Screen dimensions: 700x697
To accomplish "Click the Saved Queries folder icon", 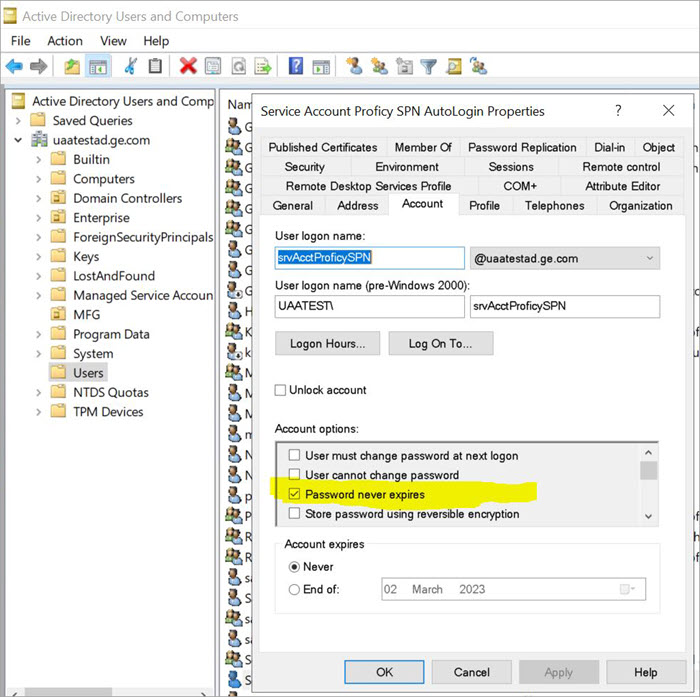I will click(38, 120).
